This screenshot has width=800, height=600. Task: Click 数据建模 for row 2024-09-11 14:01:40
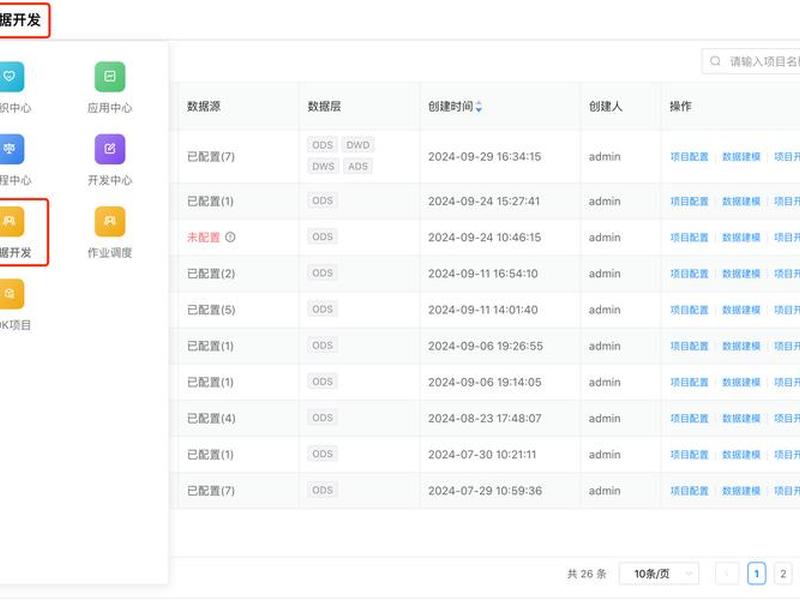click(x=741, y=310)
